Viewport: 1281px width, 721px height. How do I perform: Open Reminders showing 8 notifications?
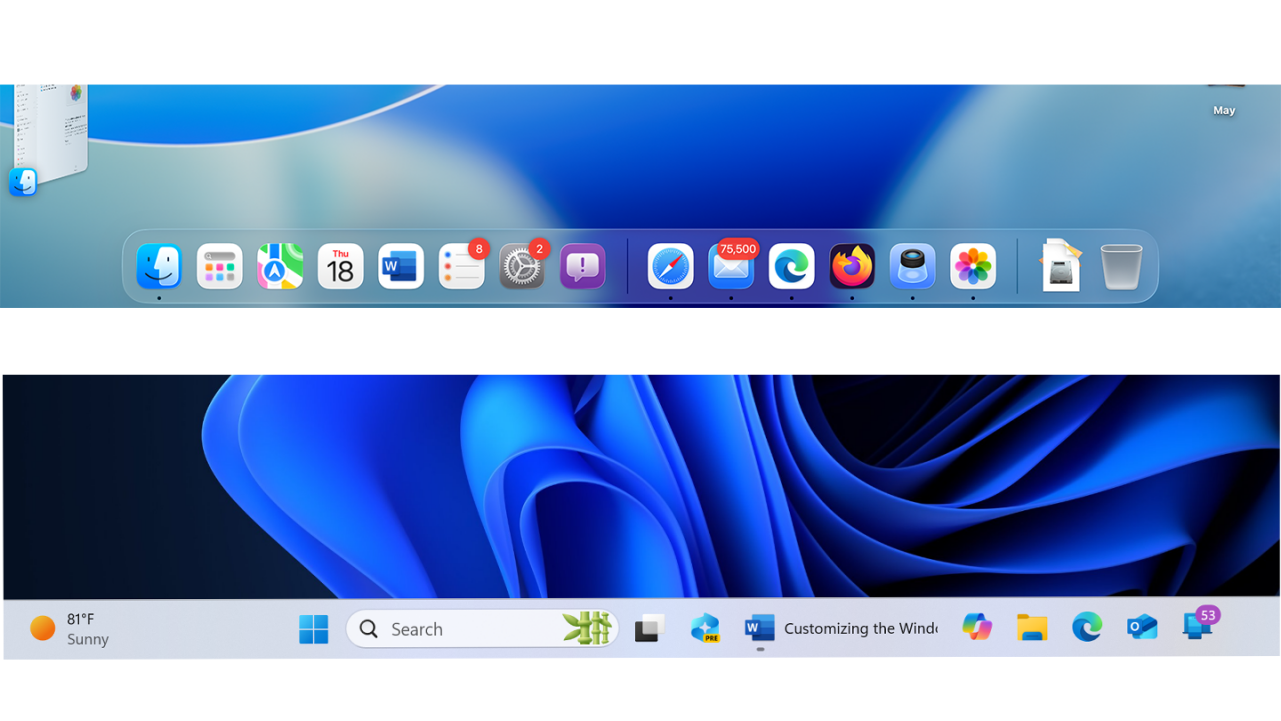[461, 266]
